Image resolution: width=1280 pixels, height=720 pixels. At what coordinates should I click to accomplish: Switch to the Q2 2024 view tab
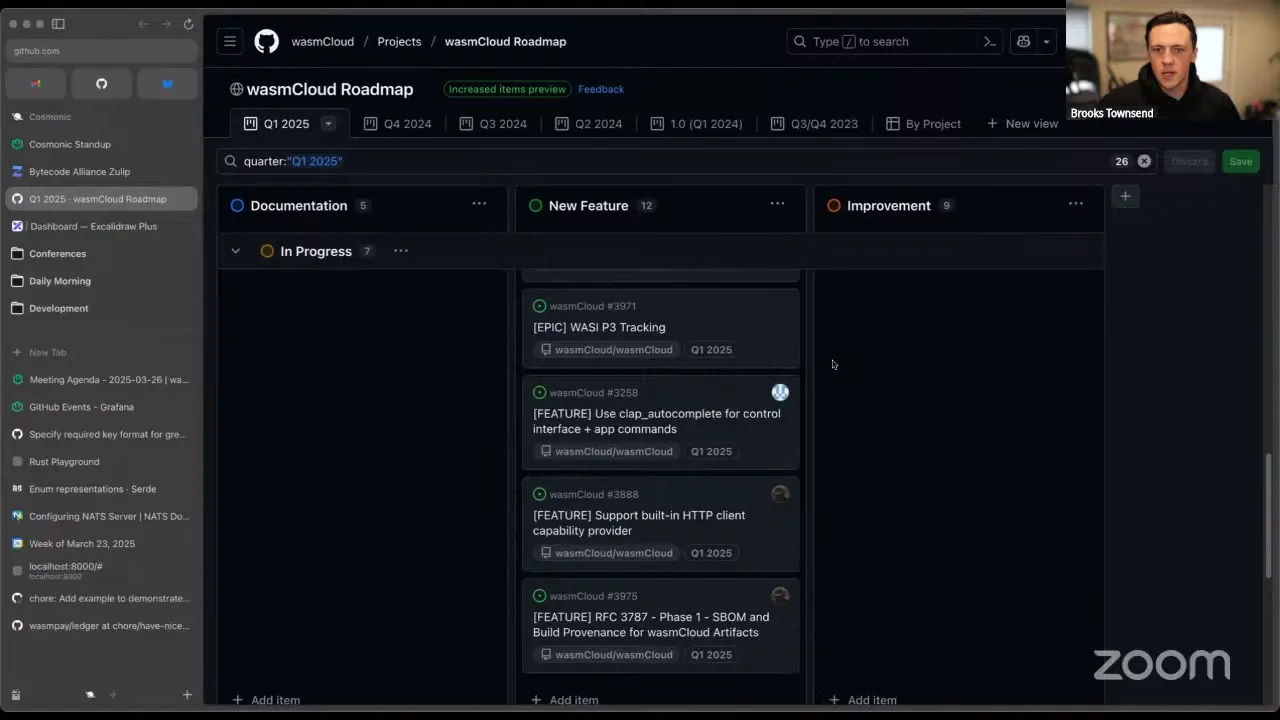[588, 124]
